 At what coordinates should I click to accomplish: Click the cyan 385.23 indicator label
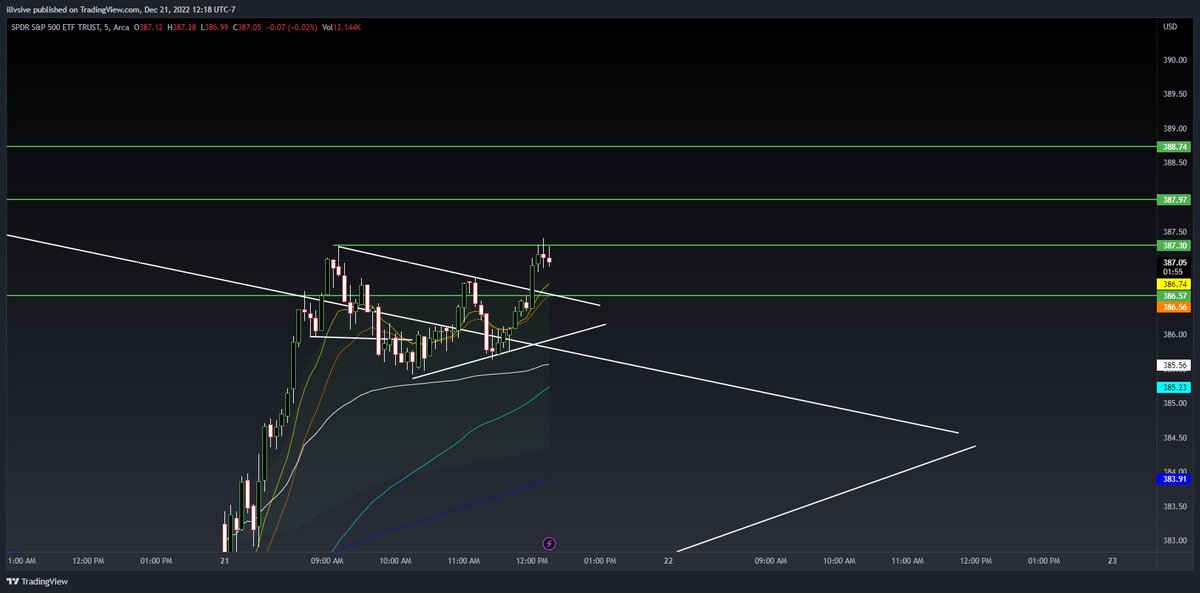pyautogui.click(x=1174, y=388)
